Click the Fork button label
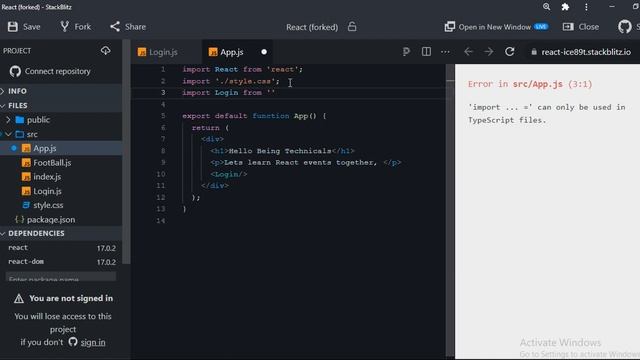This screenshot has width=640, height=360. coord(83,27)
